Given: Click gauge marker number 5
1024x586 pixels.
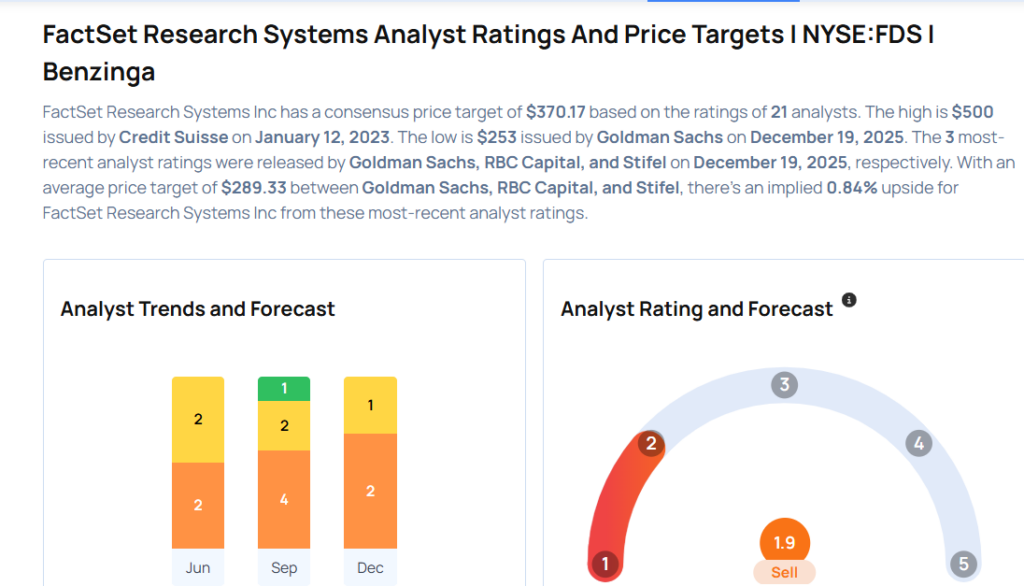Looking at the screenshot, I should pyautogui.click(x=964, y=564).
